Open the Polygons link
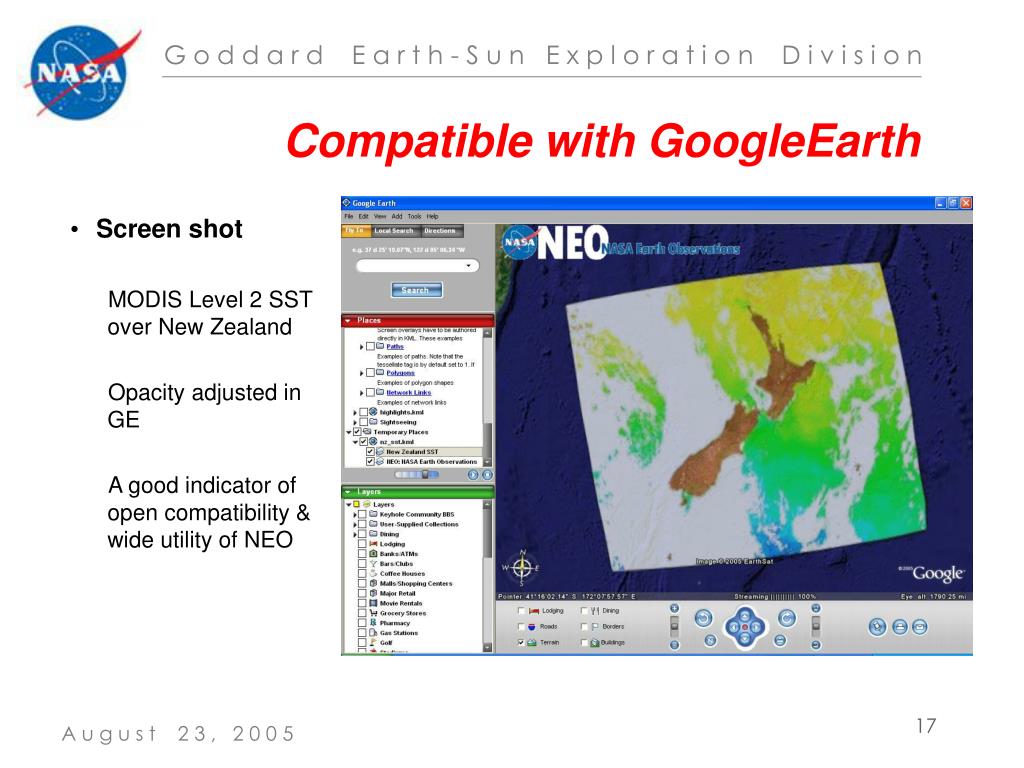 400,373
